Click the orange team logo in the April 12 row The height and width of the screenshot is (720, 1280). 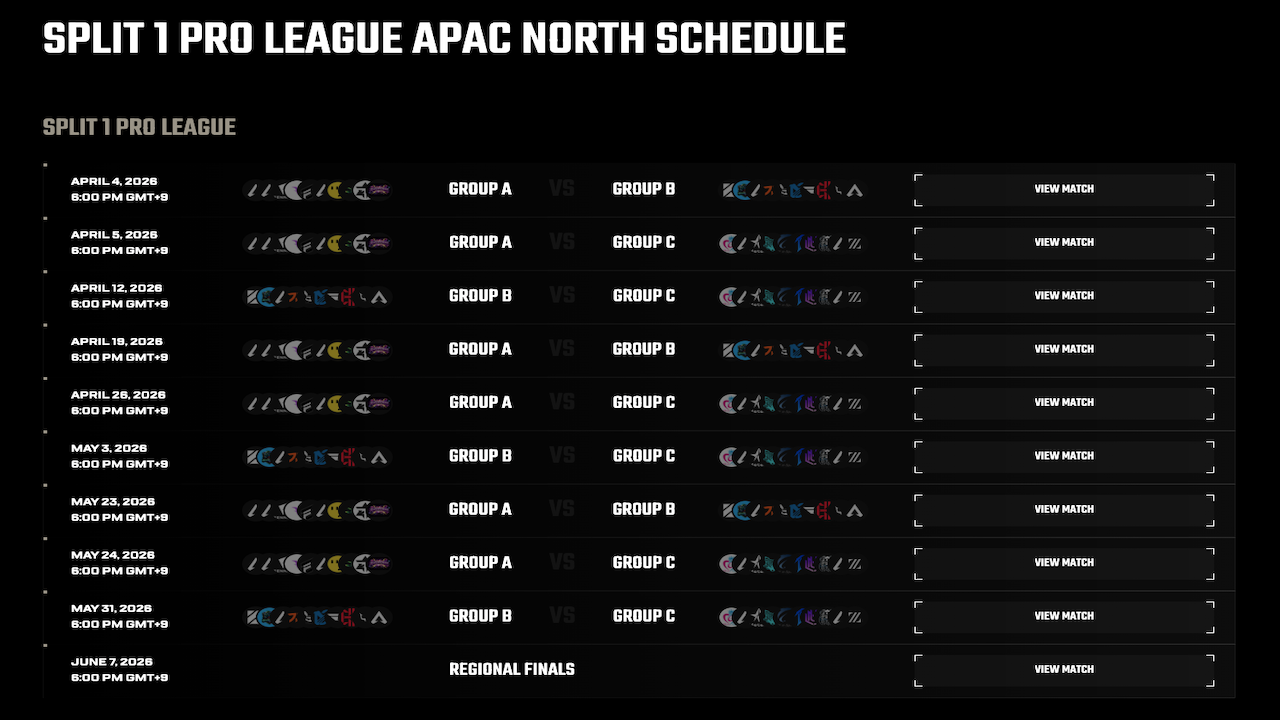coord(293,296)
